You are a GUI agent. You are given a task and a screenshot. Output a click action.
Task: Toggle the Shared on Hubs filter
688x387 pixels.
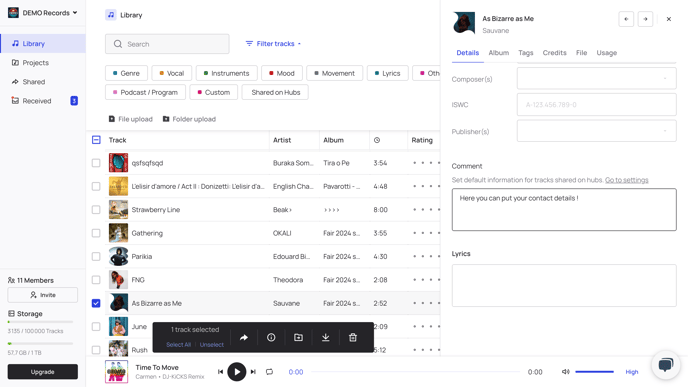[276, 92]
